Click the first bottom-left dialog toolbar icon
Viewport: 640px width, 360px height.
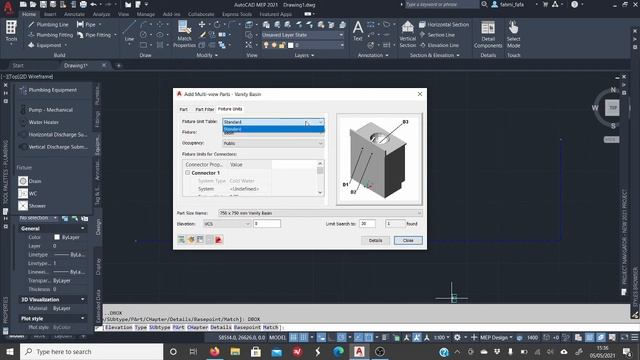(x=181, y=240)
